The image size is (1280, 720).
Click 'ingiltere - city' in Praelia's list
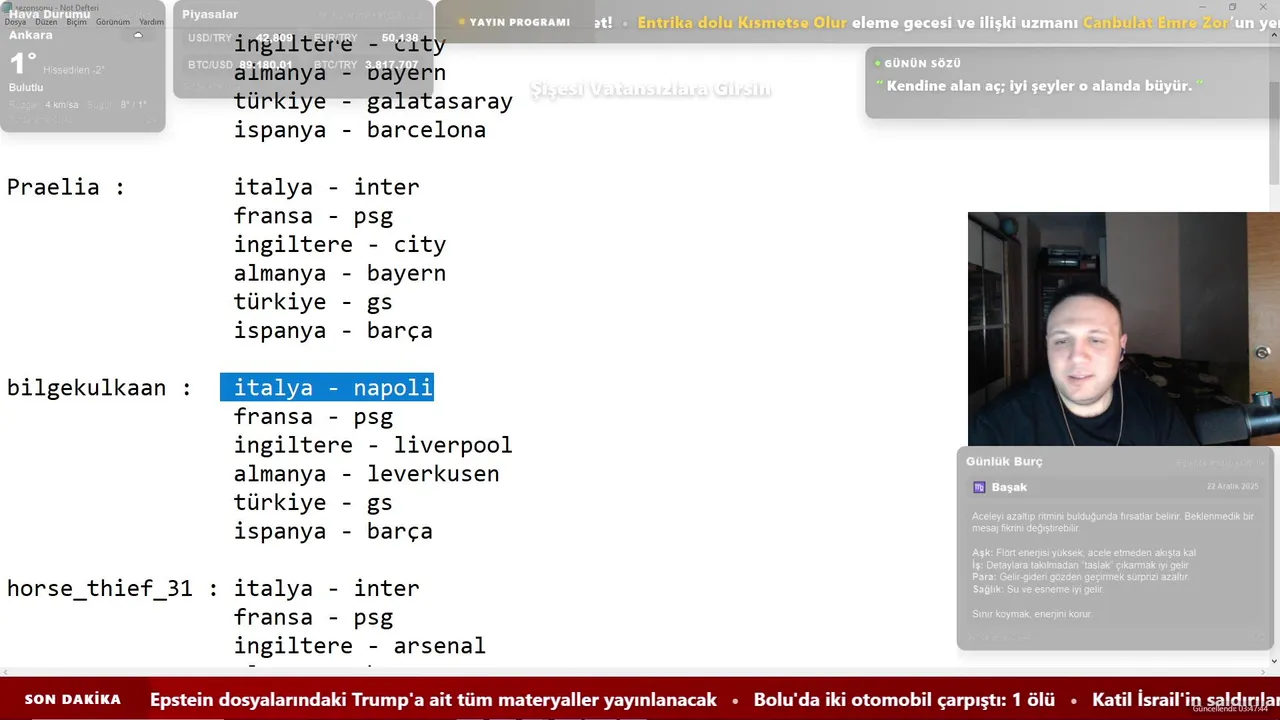[340, 245]
